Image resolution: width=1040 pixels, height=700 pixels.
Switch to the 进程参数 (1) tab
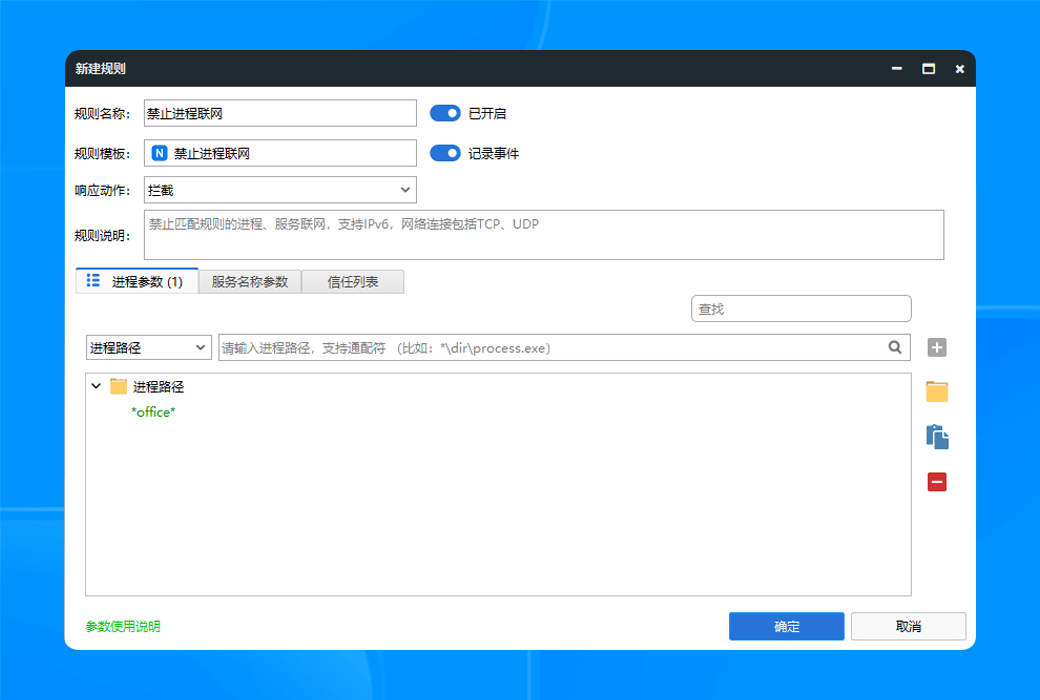point(137,281)
